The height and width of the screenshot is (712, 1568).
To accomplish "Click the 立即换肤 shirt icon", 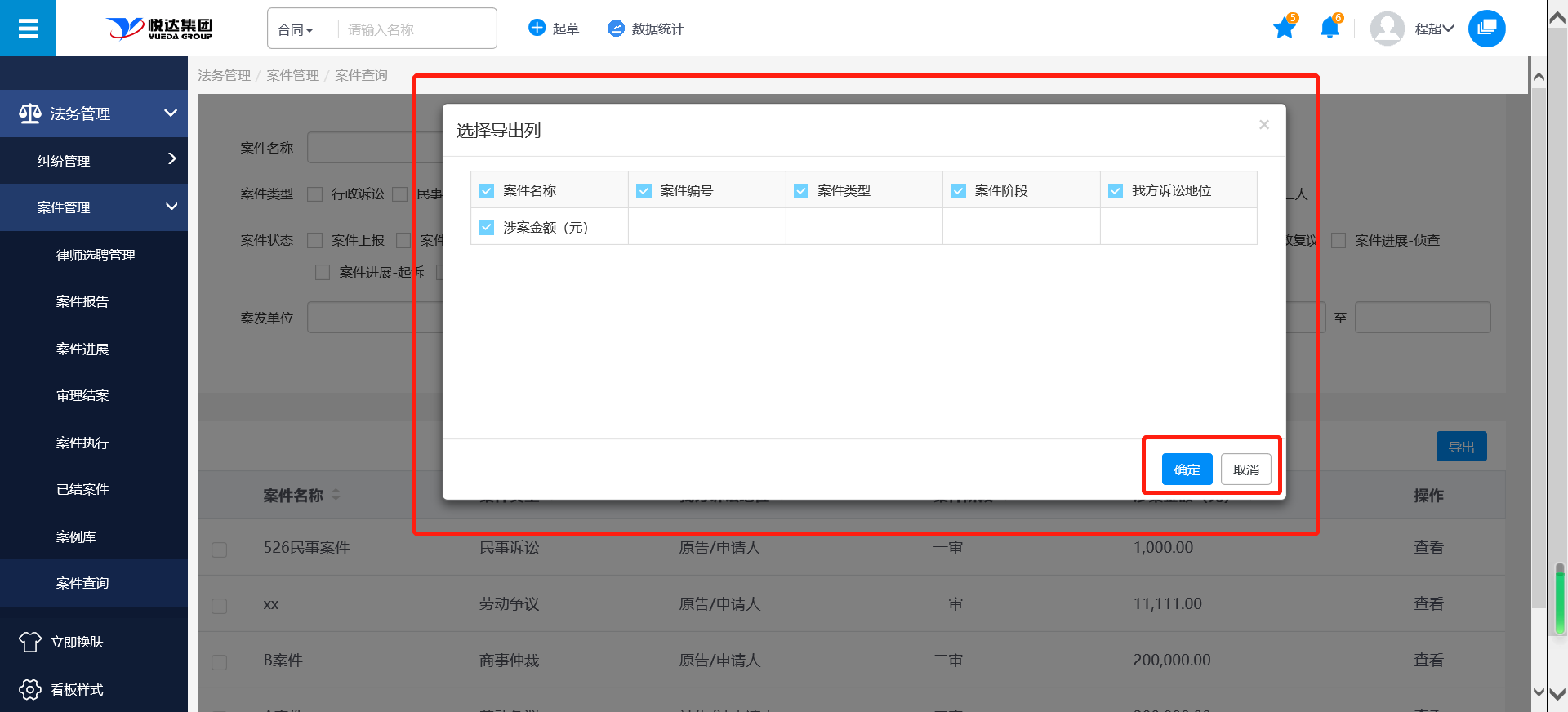I will [30, 643].
